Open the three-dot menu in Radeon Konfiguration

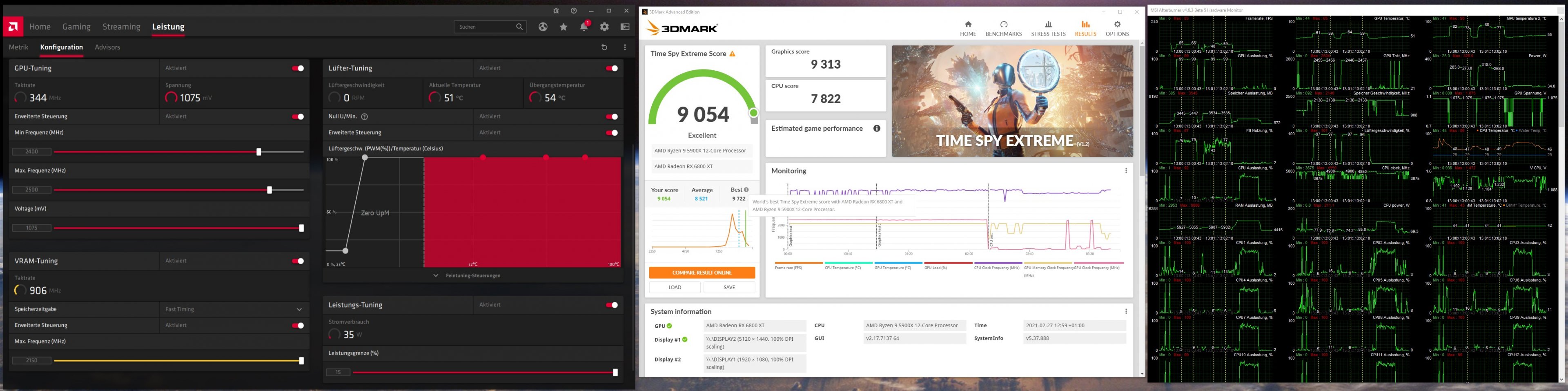625,47
